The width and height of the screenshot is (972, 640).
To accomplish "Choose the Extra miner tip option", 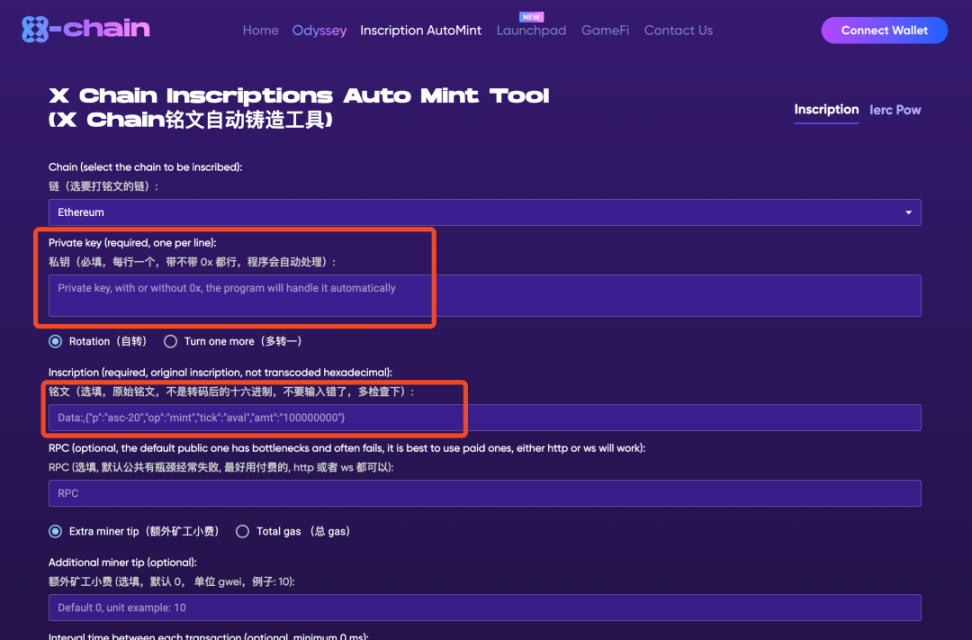I will pos(55,531).
